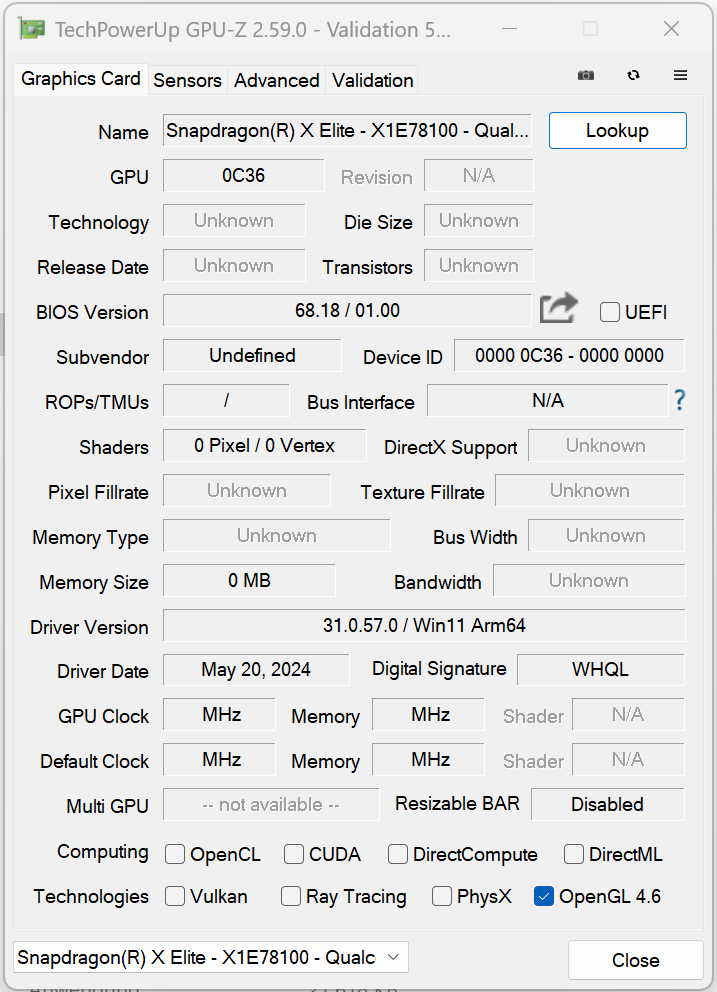Image resolution: width=717 pixels, height=992 pixels.
Task: Click the 'Technologies' label
Action: tap(91, 896)
